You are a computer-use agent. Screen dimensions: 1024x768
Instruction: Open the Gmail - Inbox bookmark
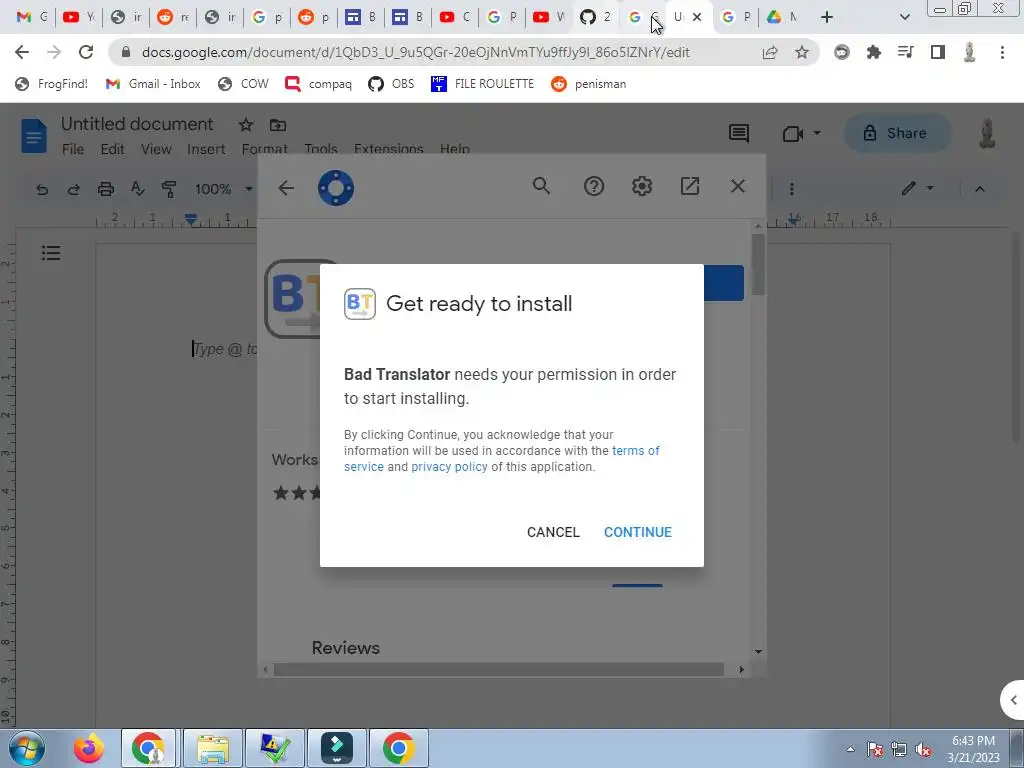click(153, 84)
